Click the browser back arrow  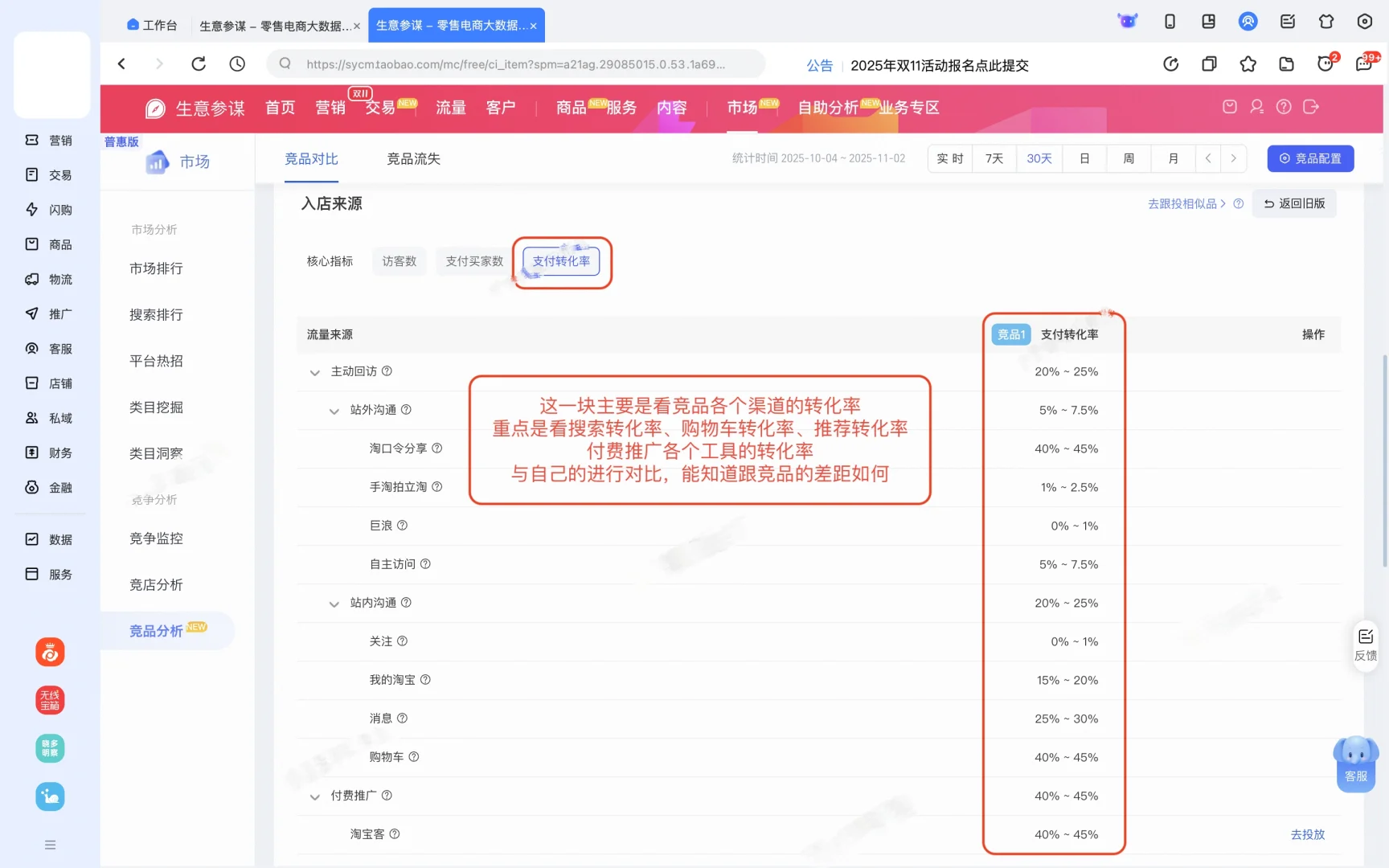(x=122, y=64)
